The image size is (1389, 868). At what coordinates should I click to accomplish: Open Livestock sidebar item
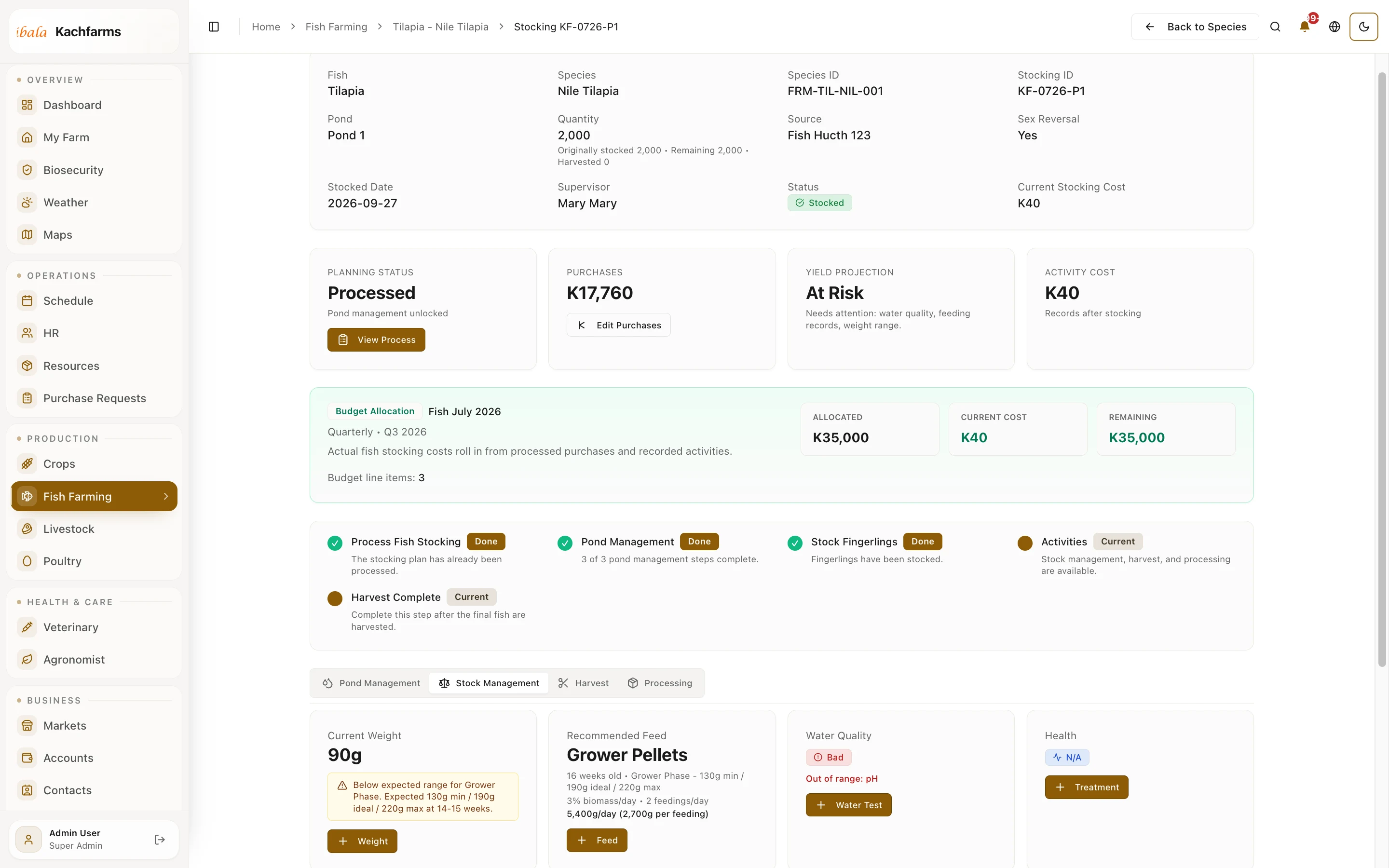[x=94, y=529]
